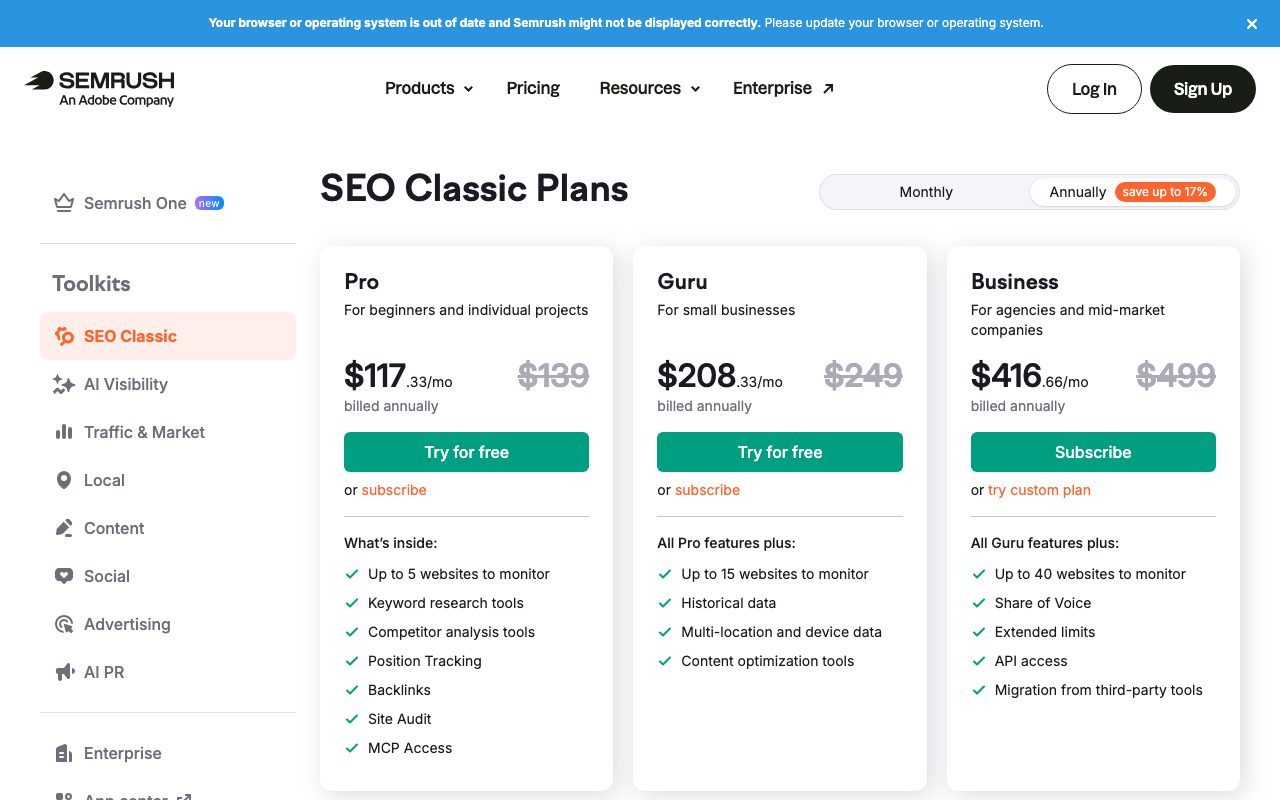Open the Pricing menu item

(533, 88)
